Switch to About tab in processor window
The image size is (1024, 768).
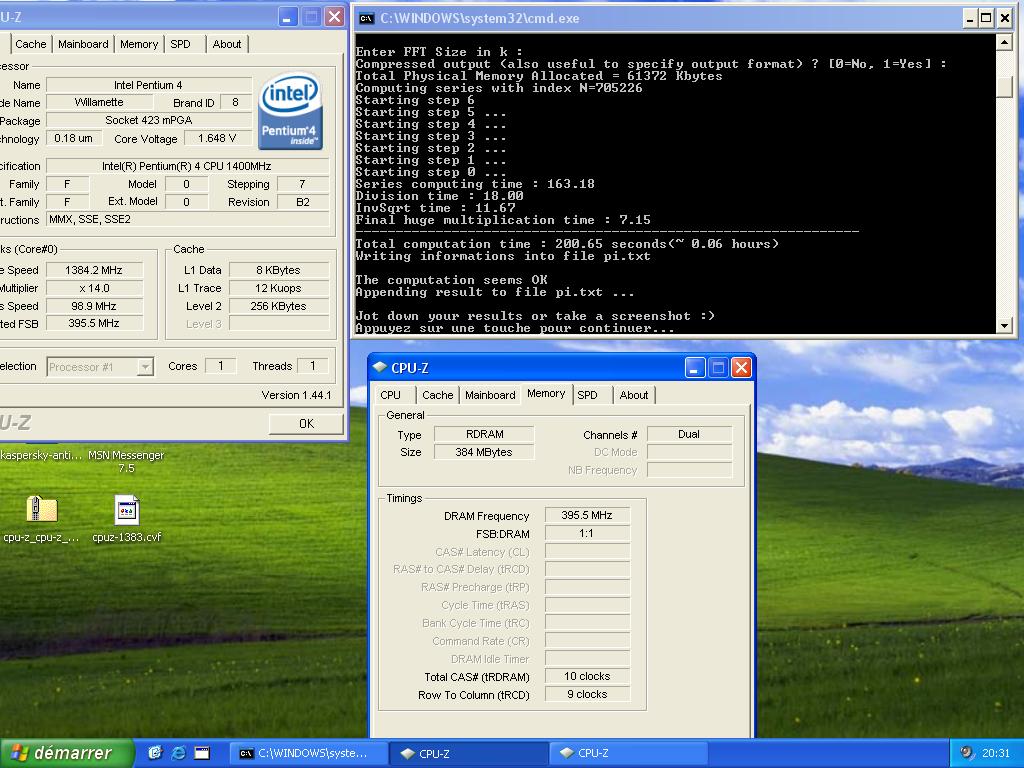pos(227,44)
